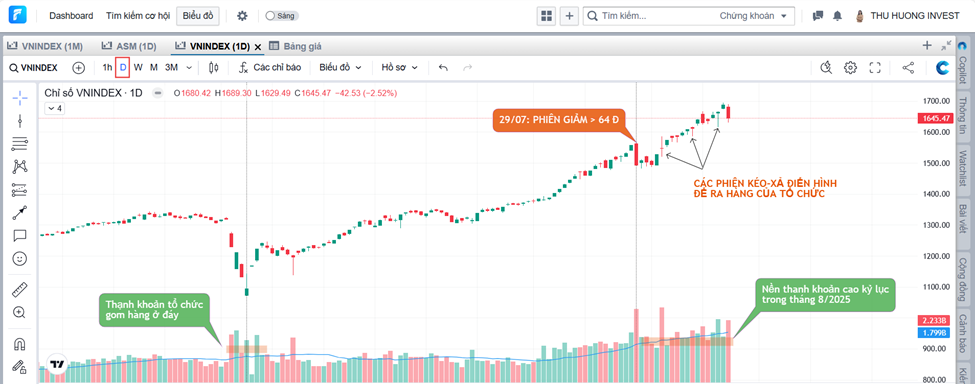Open the Watchlist side tab

[x=963, y=170]
